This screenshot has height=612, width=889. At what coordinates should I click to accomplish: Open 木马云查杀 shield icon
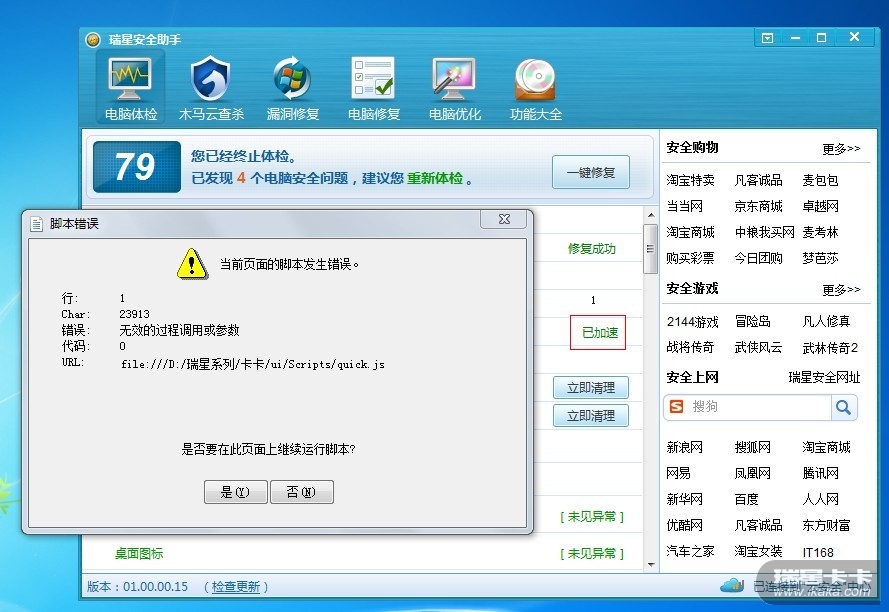(210, 78)
